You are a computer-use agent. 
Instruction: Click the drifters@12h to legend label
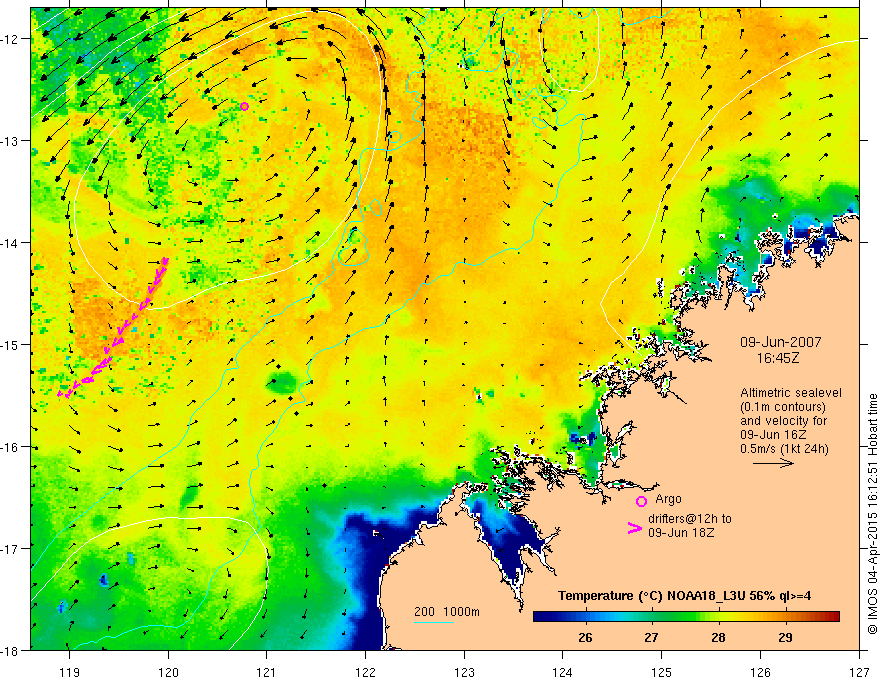(x=690, y=519)
